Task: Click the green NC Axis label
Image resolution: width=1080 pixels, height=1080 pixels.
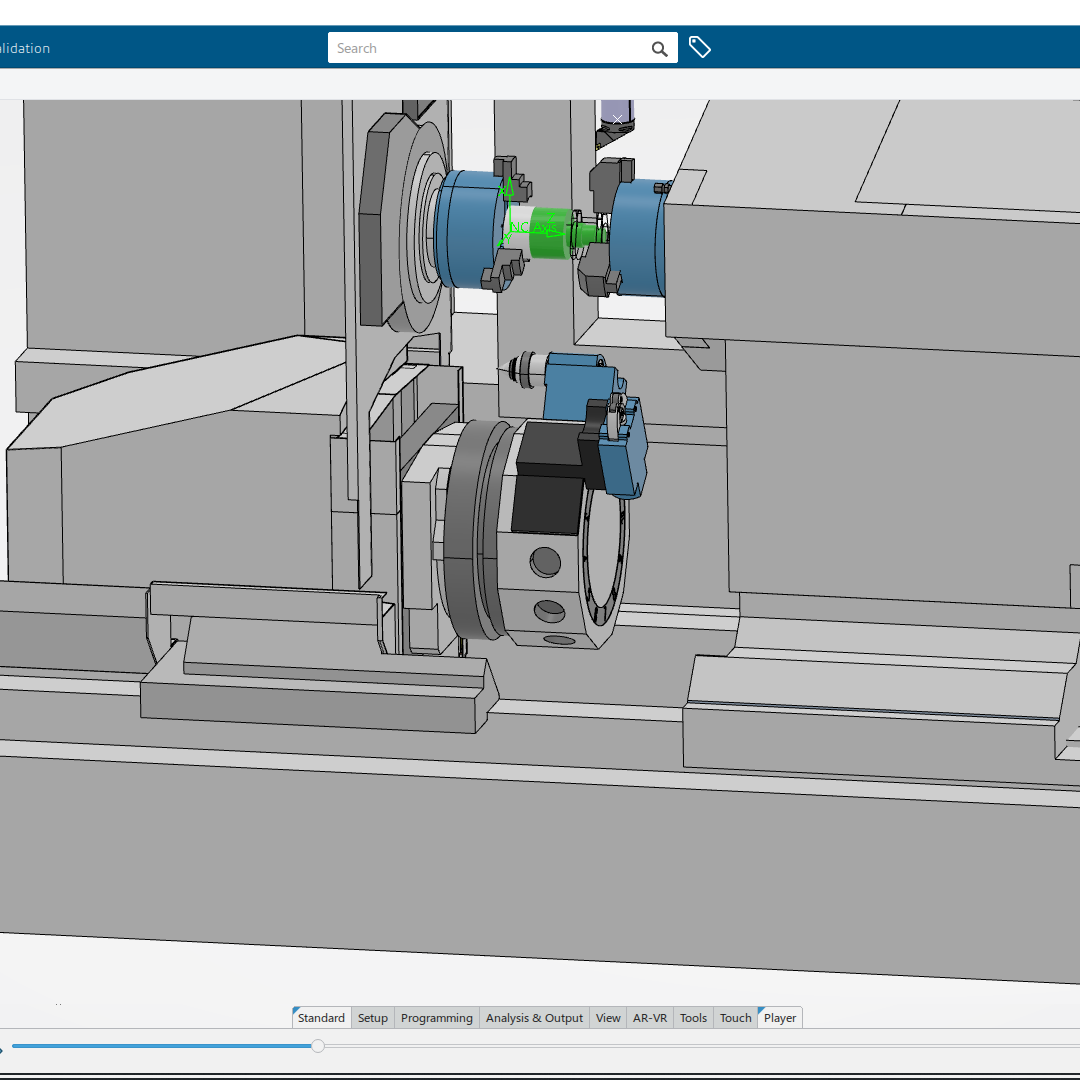Action: tap(533, 228)
